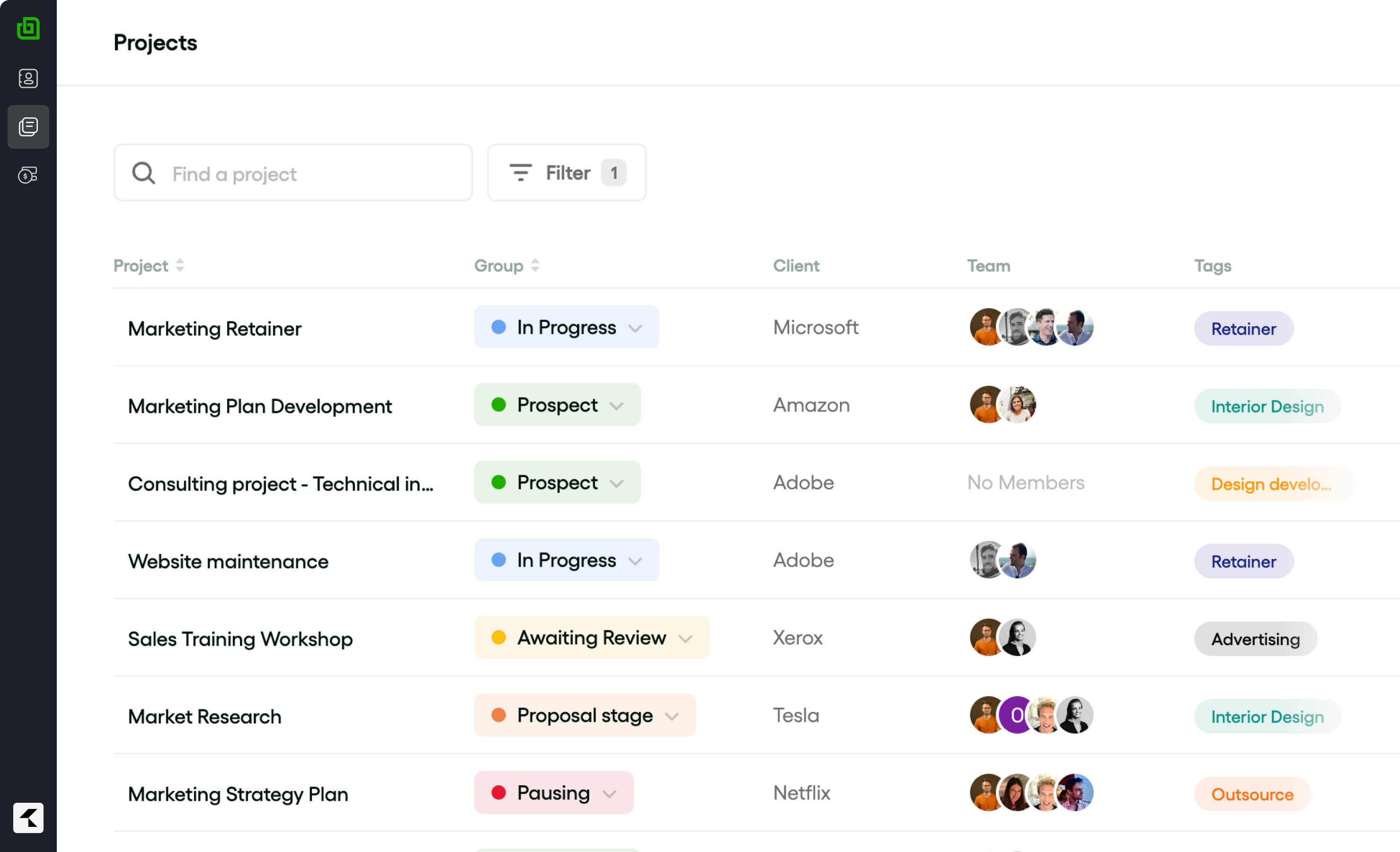Image resolution: width=1400 pixels, height=852 pixels.
Task: Sort by Group column arrows
Action: click(535, 266)
